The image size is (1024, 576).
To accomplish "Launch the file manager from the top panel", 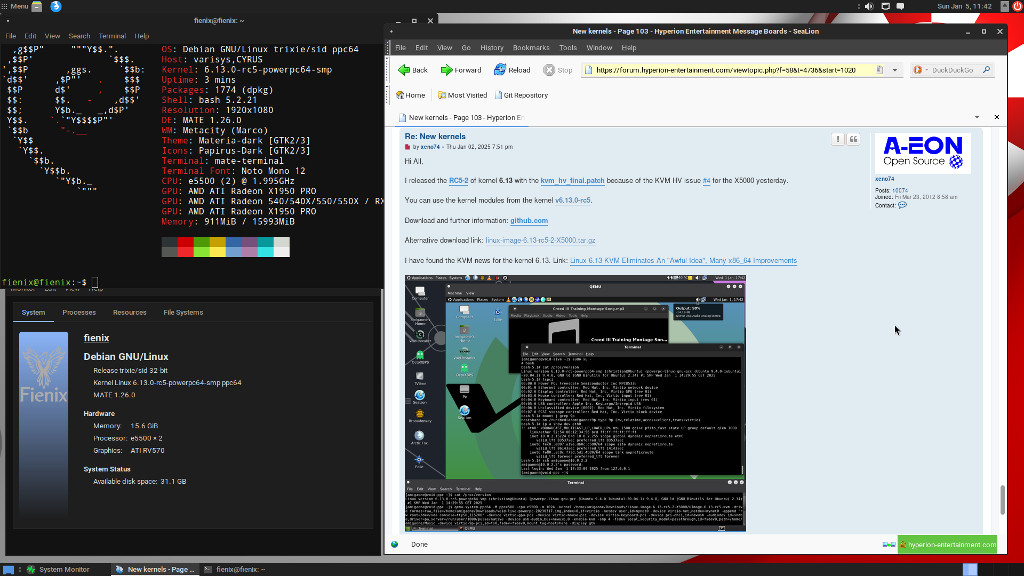I will [x=37, y=7].
